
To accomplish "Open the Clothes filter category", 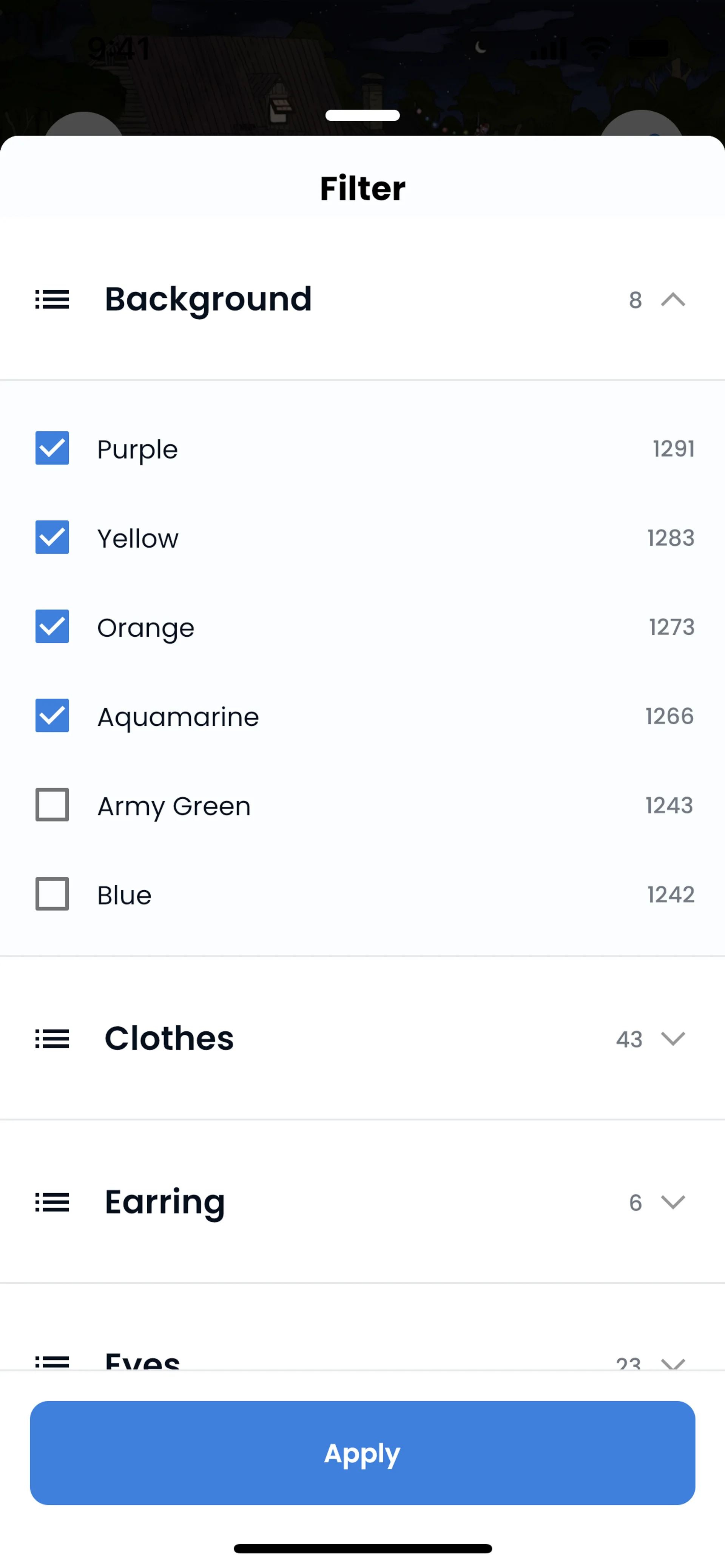I will pos(170,1039).
